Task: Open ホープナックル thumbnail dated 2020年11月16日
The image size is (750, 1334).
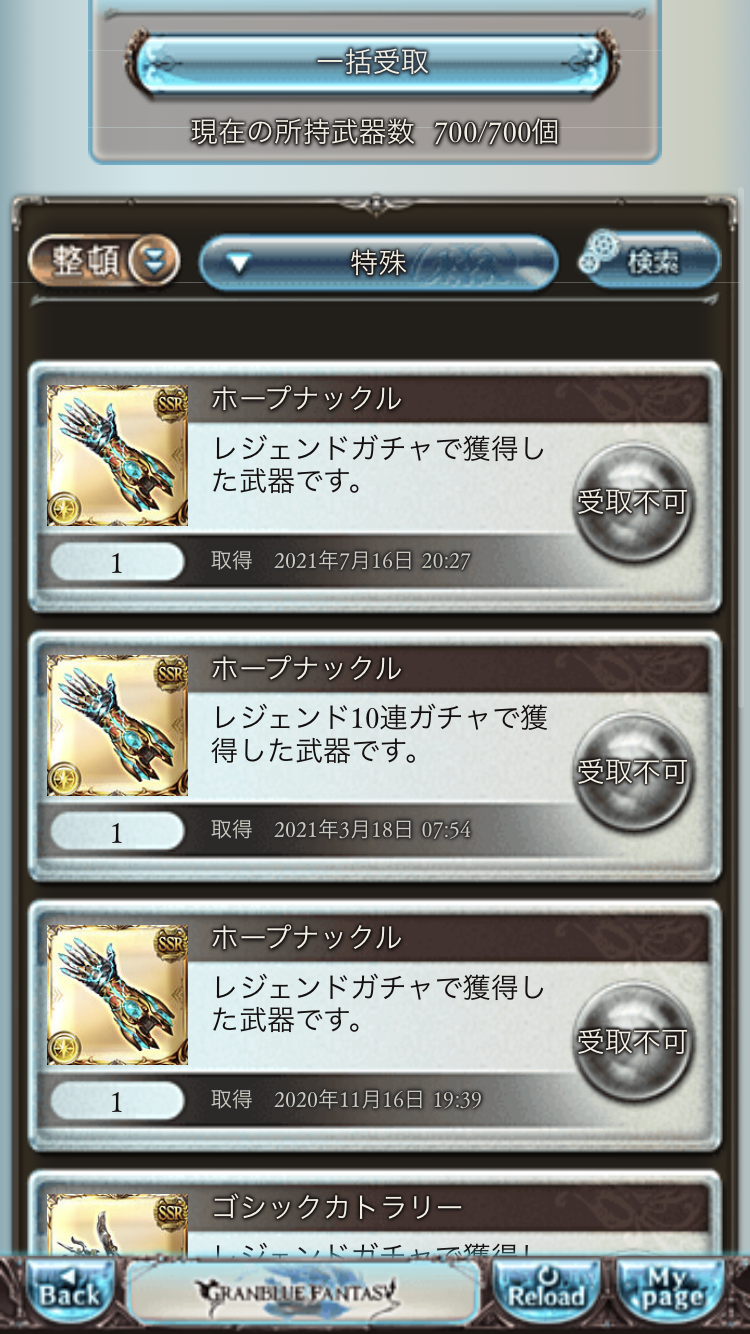Action: point(117,995)
